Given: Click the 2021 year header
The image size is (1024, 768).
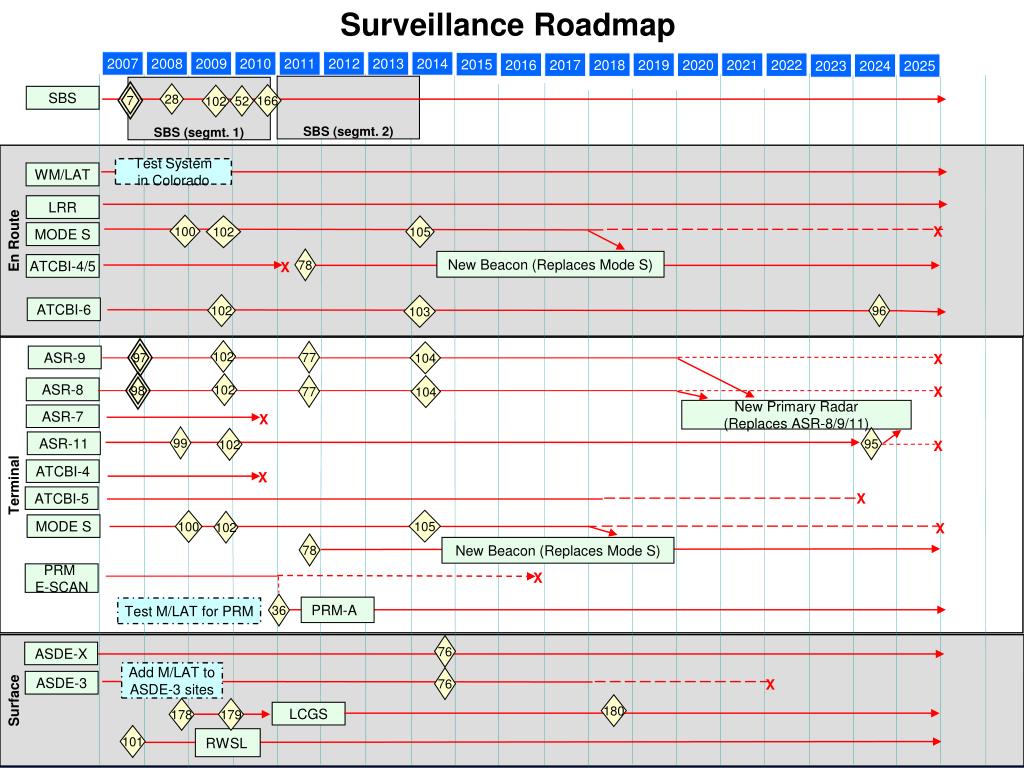Looking at the screenshot, I should click(x=741, y=65).
